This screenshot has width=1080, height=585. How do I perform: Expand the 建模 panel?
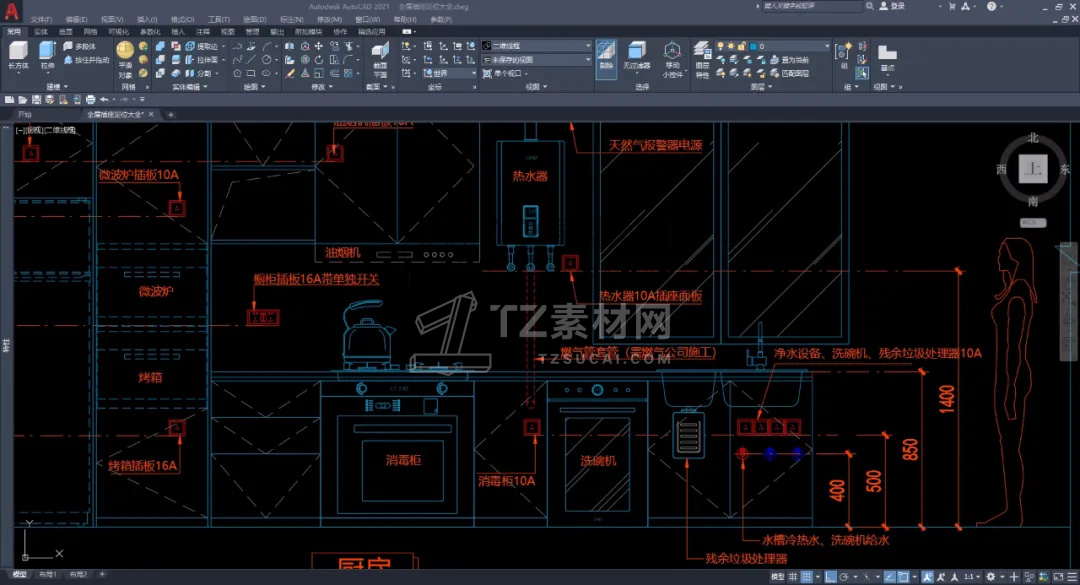[x=57, y=87]
